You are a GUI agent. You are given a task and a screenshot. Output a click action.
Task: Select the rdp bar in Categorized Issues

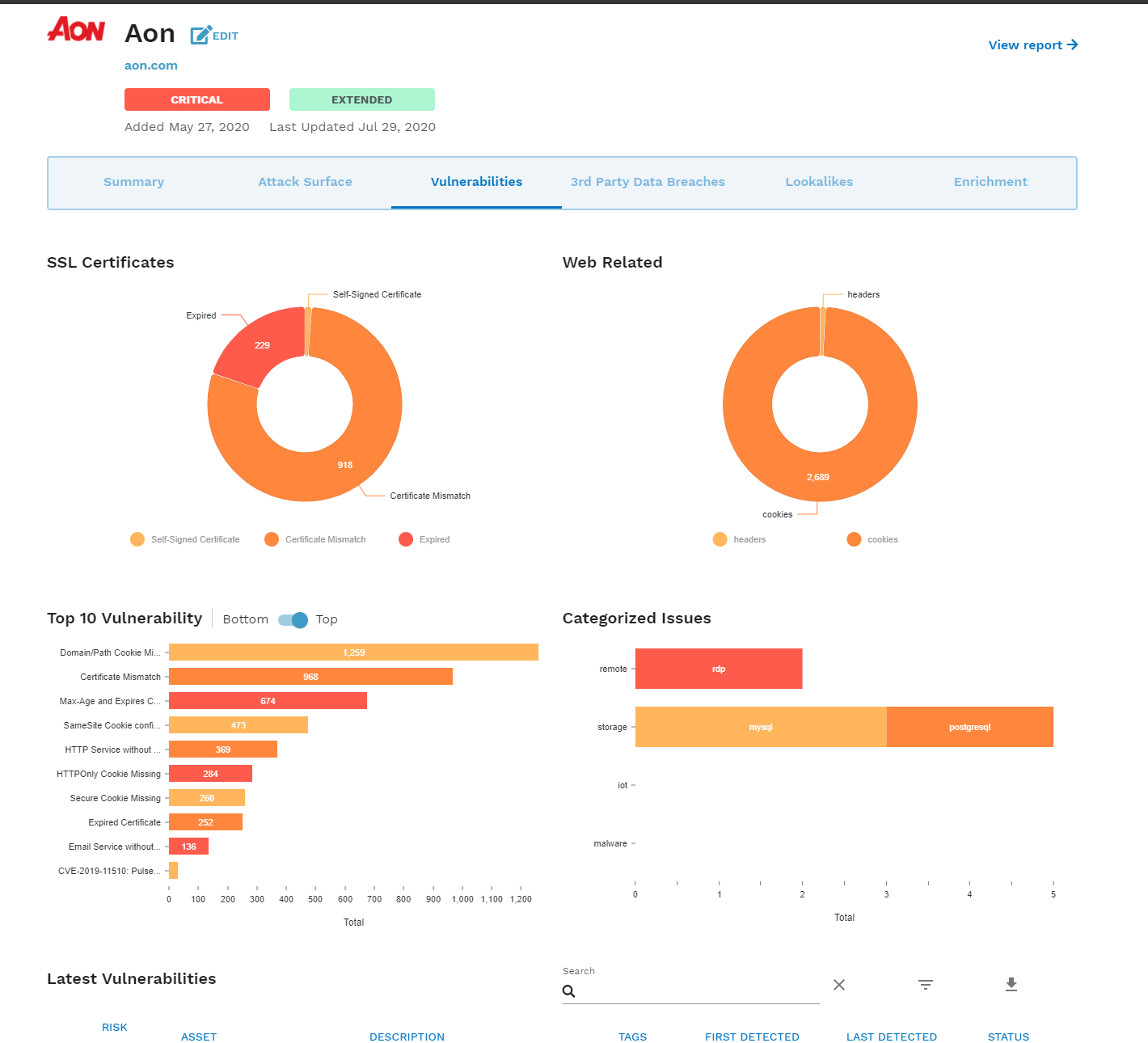tap(718, 669)
